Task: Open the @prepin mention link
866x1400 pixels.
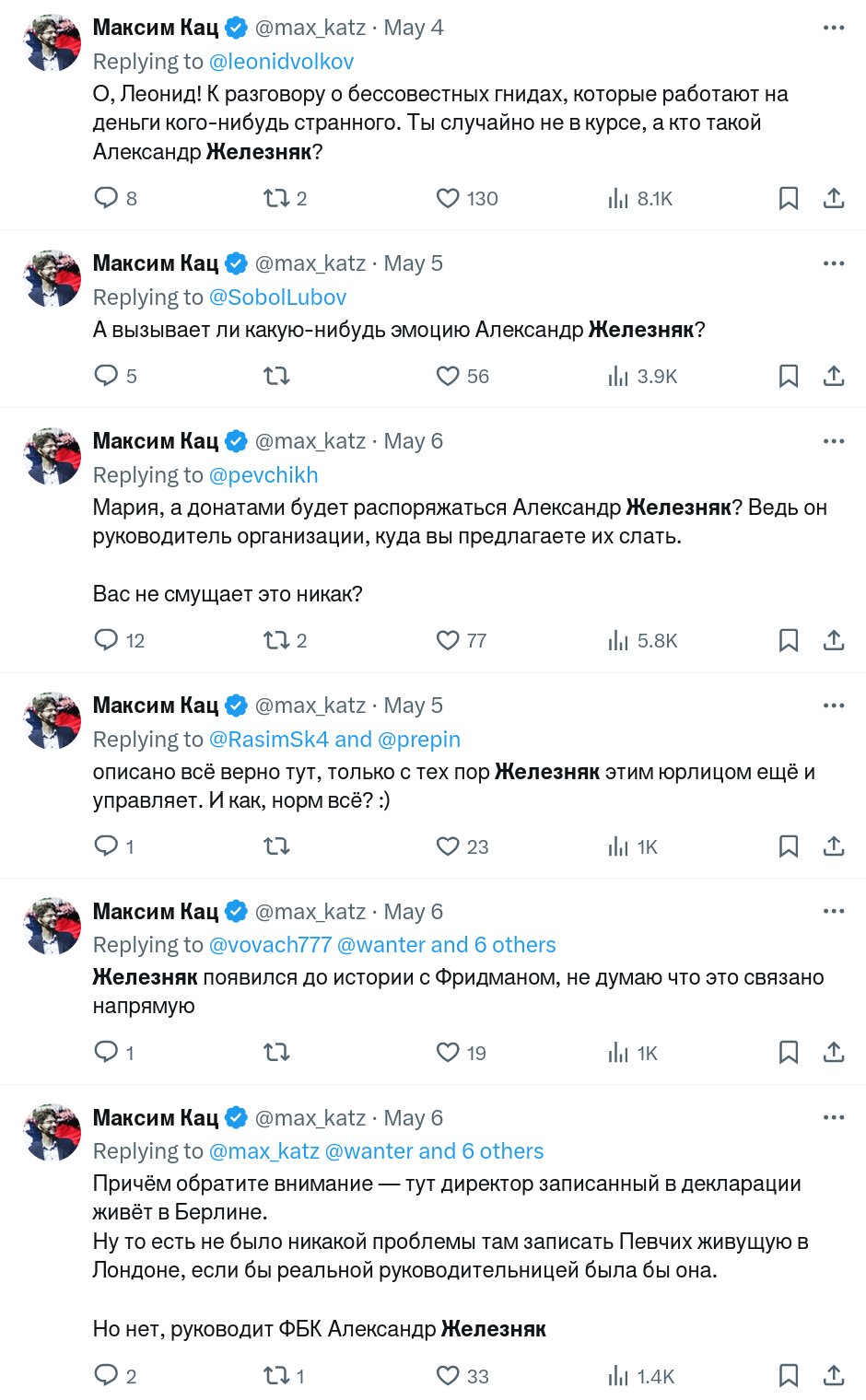Action: pyautogui.click(x=419, y=740)
